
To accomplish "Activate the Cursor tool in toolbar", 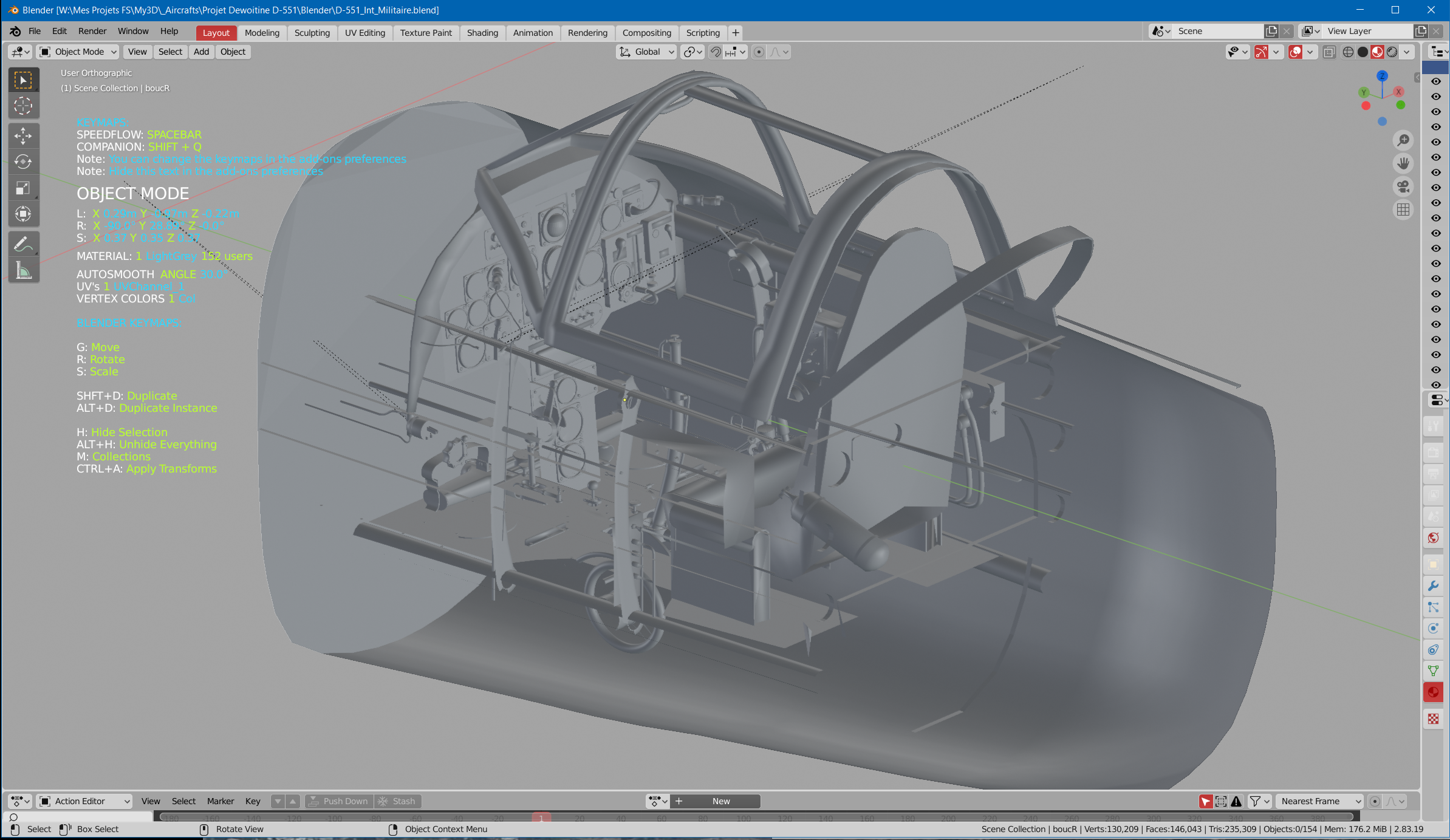I will (x=23, y=106).
